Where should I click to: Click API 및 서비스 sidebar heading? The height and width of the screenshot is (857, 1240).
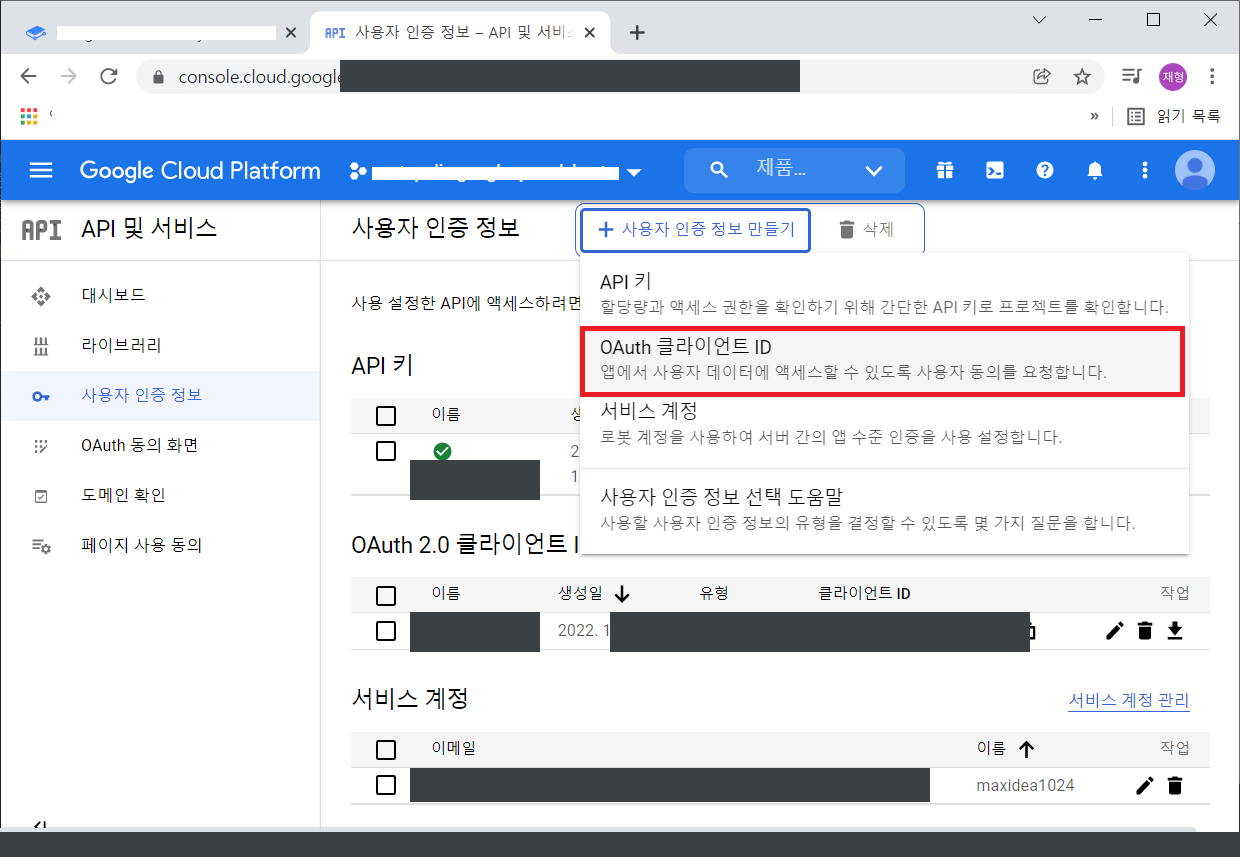point(149,229)
